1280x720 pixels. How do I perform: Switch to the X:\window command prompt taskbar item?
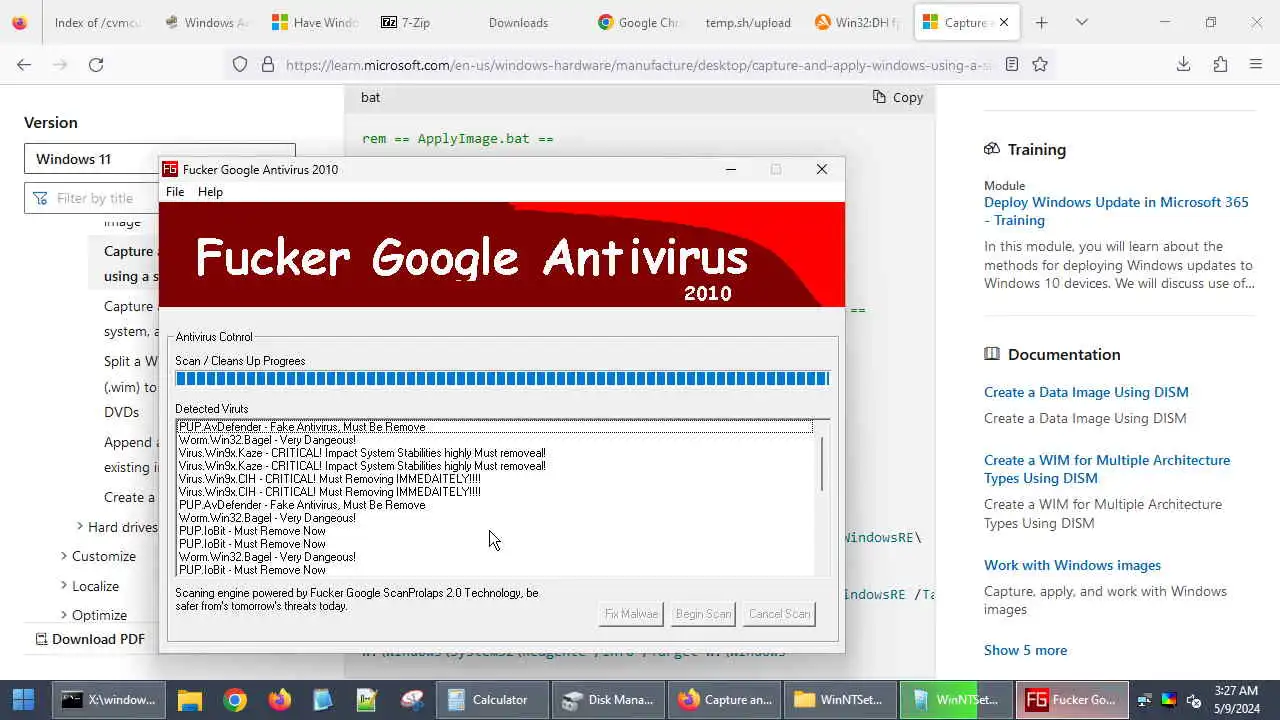(x=109, y=700)
